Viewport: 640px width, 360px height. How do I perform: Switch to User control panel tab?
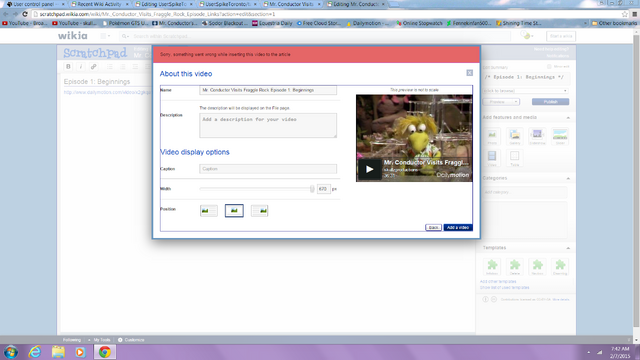click(x=34, y=4)
